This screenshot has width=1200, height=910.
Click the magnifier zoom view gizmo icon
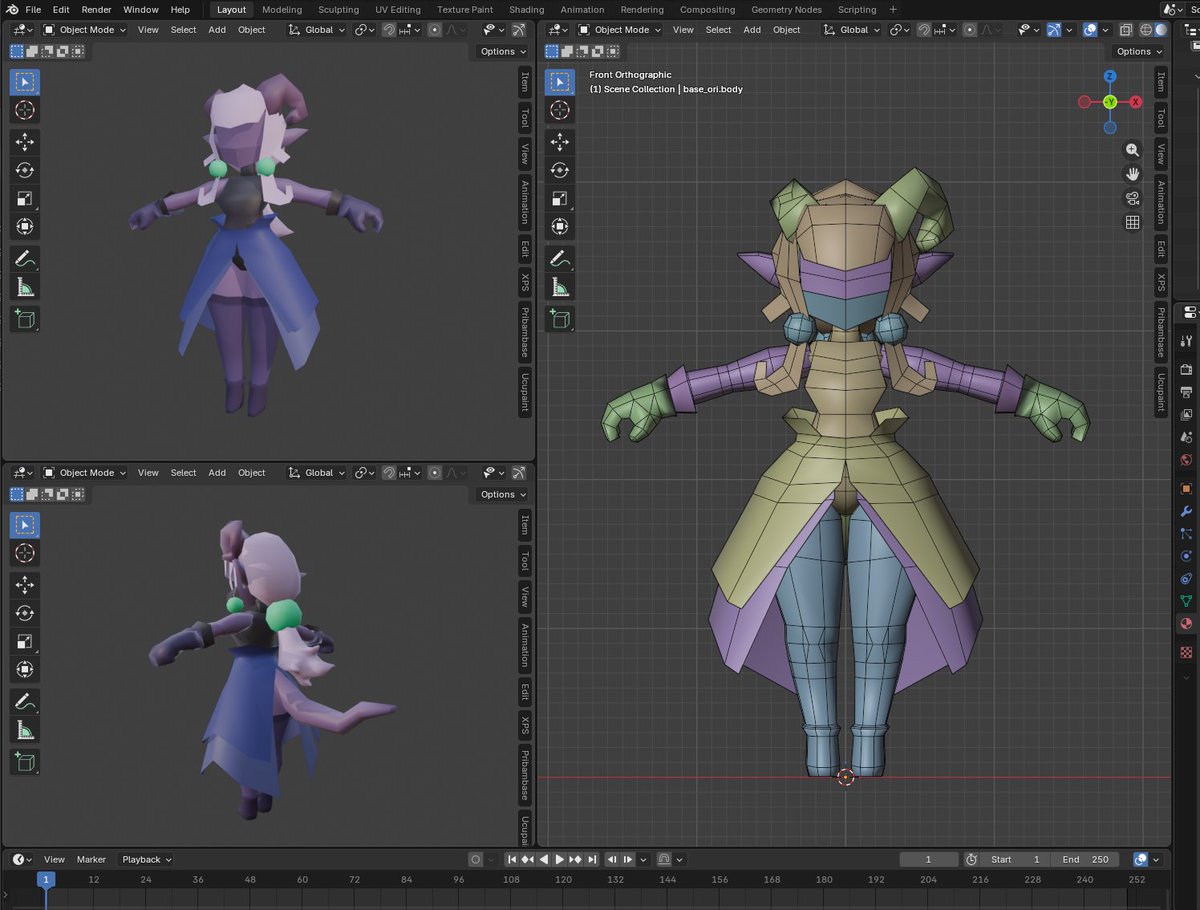(x=1132, y=150)
